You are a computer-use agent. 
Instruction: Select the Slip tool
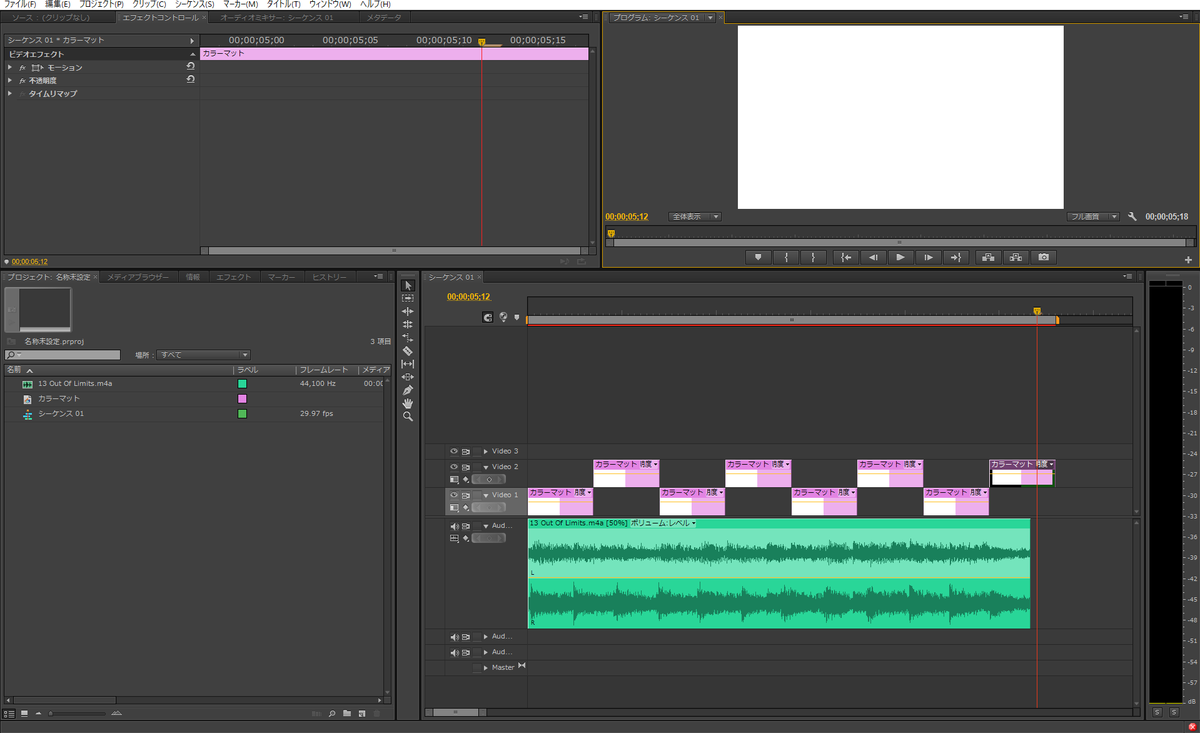coord(408,364)
